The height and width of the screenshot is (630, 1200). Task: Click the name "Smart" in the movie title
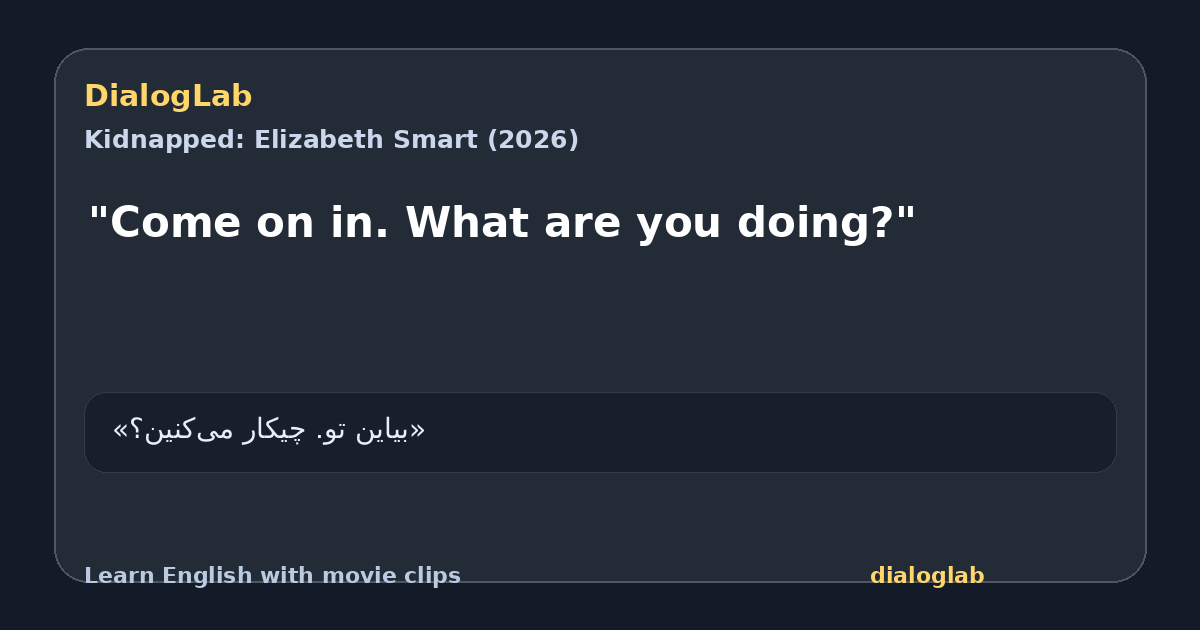(x=435, y=140)
